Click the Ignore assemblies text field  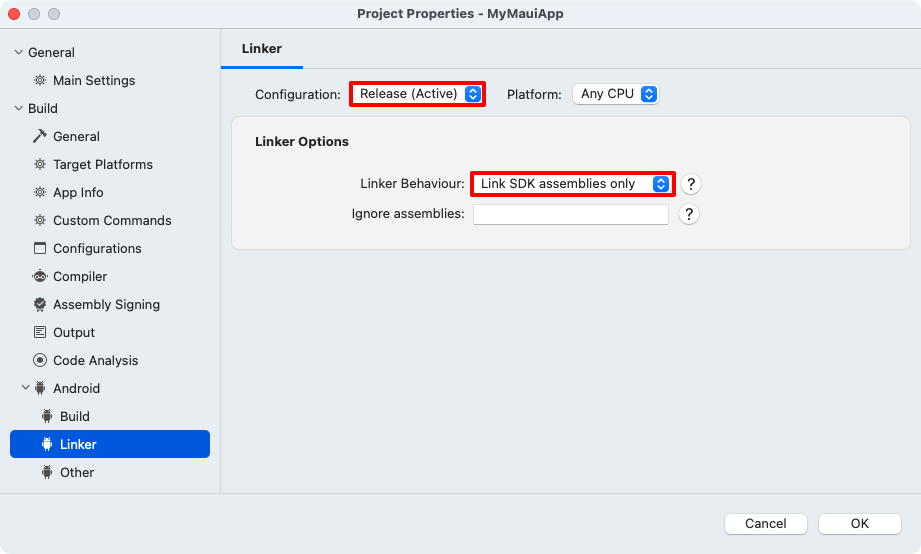[571, 214]
